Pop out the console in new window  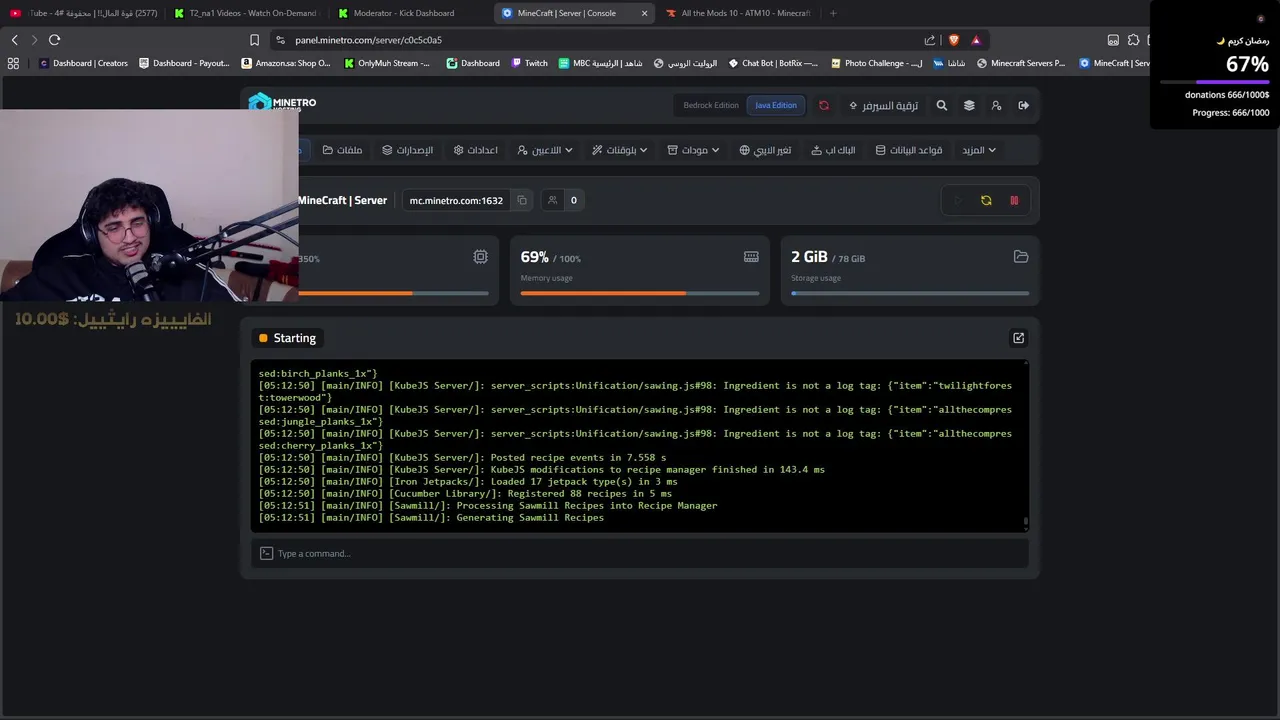coord(1019,338)
